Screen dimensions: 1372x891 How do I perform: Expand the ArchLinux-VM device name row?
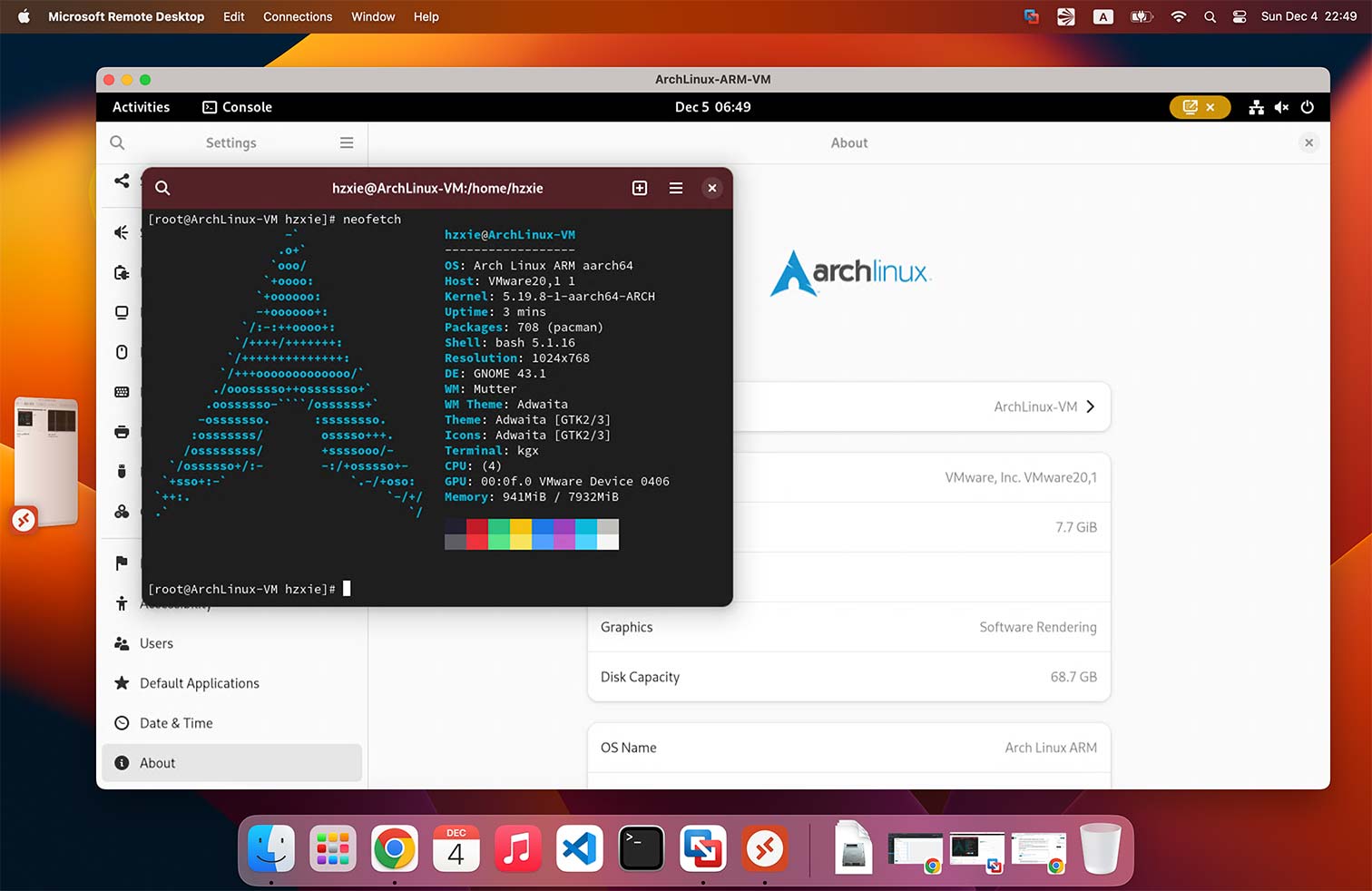[922, 406]
